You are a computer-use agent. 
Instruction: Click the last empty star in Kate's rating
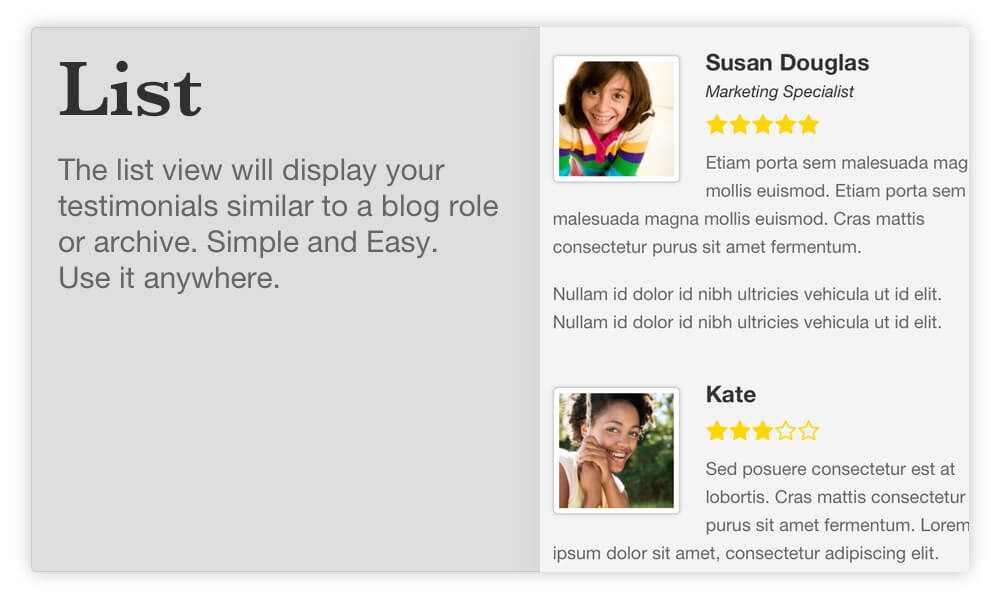point(808,431)
